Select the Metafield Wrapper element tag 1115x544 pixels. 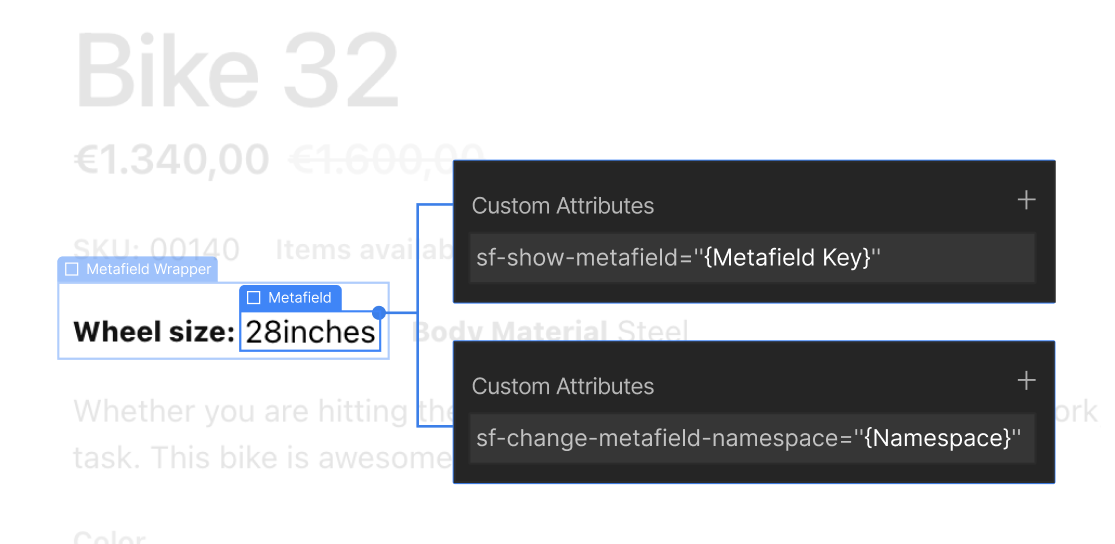coord(138,269)
